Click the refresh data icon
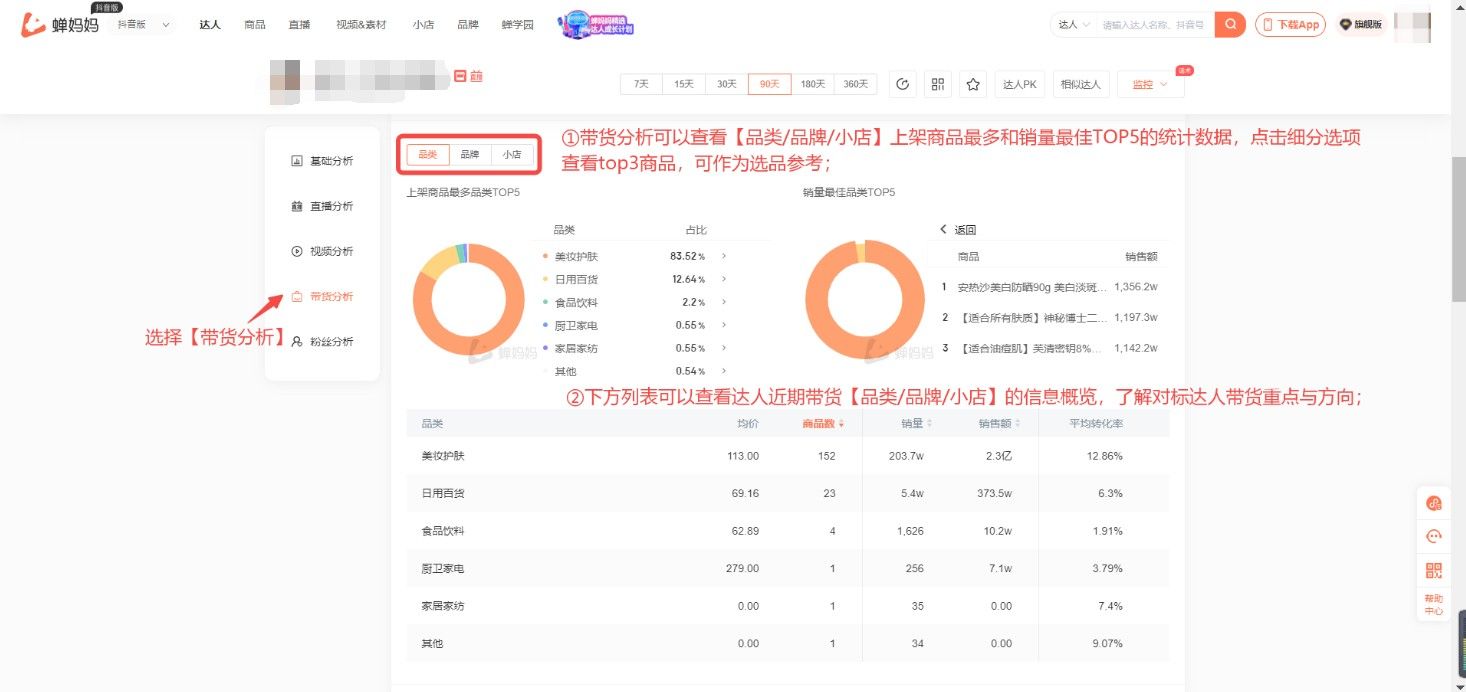1466x692 pixels. point(903,84)
